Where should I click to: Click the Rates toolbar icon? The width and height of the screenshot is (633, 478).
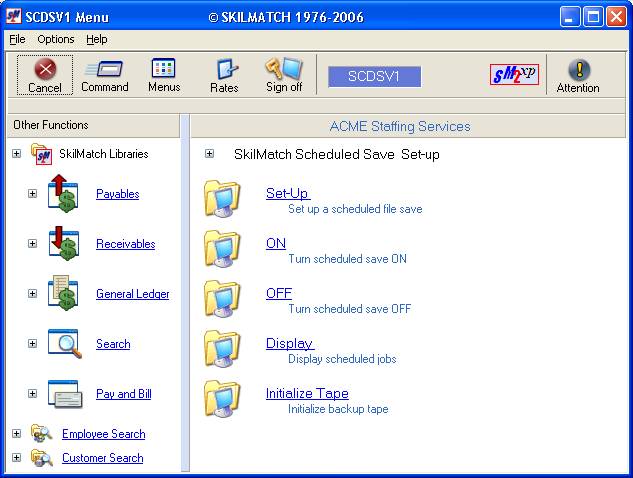point(227,69)
